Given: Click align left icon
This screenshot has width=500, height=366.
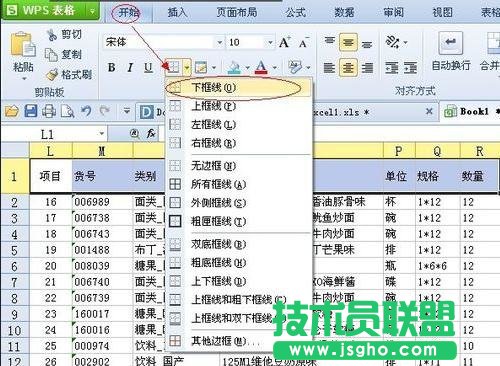Looking at the screenshot, I should [330, 68].
